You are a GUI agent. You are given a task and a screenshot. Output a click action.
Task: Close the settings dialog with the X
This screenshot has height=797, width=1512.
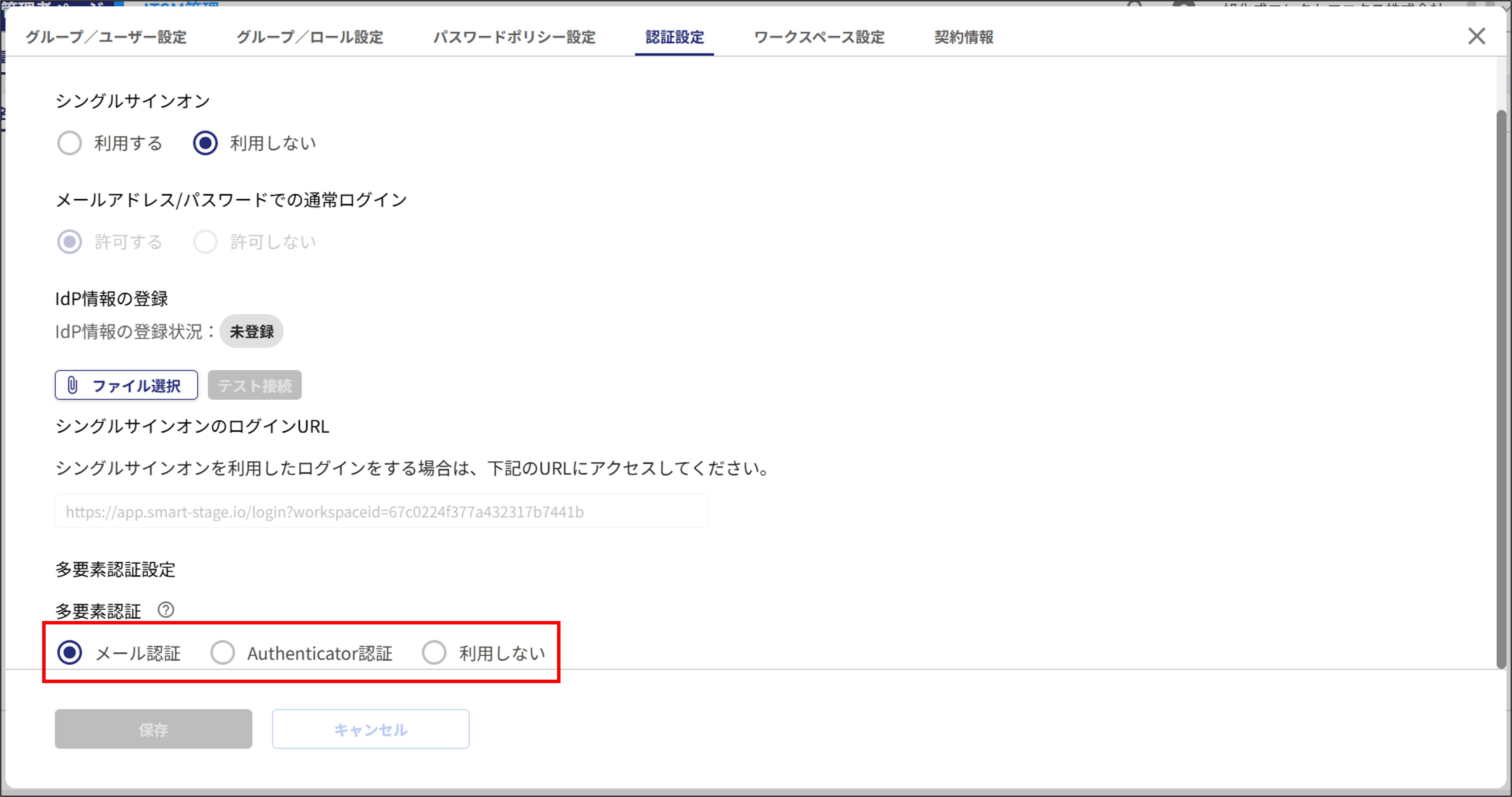pos(1477,36)
